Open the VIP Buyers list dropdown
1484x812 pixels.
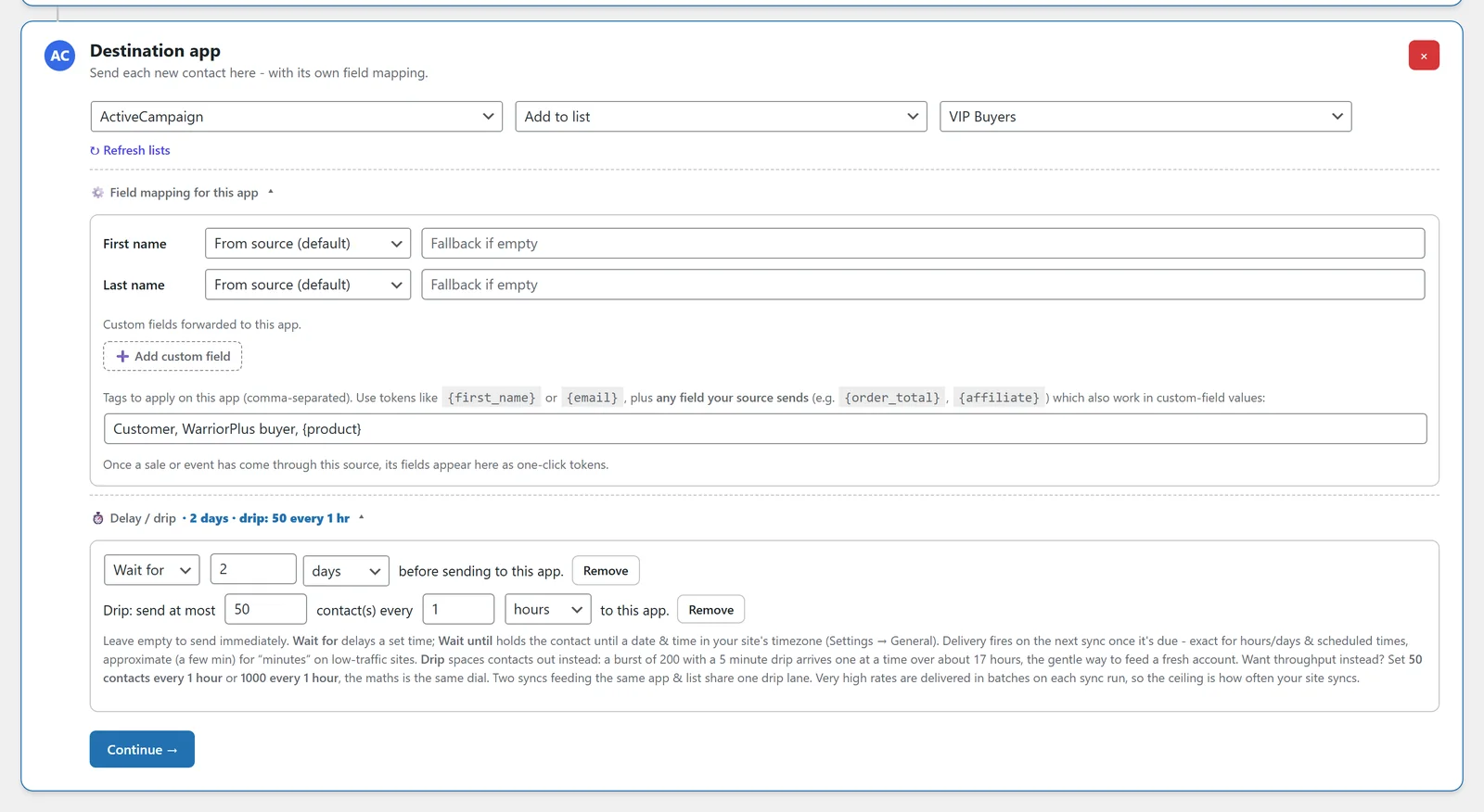(x=1145, y=117)
